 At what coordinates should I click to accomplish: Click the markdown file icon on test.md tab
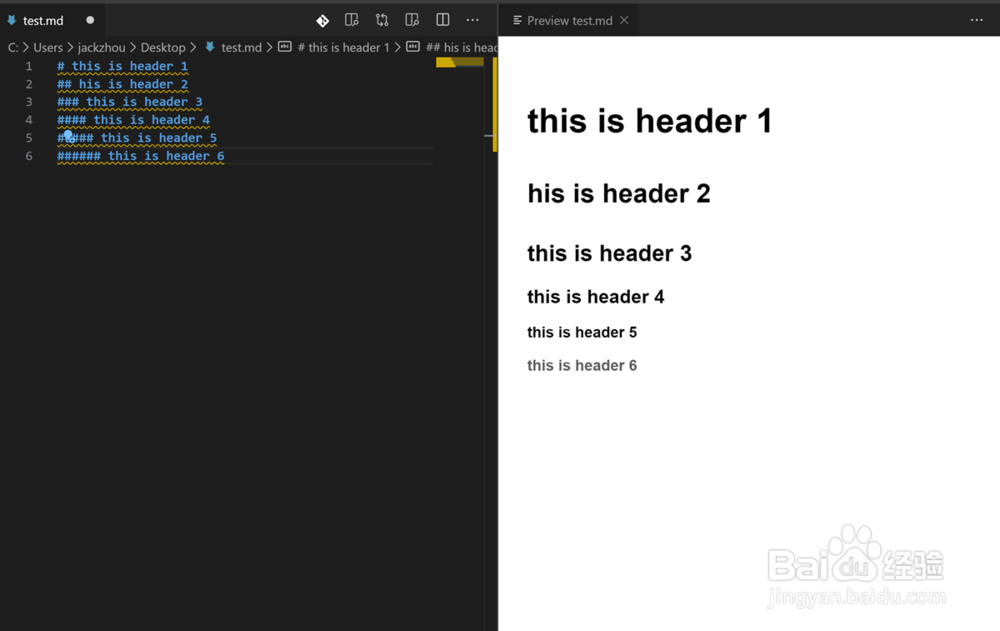click(x=11, y=20)
